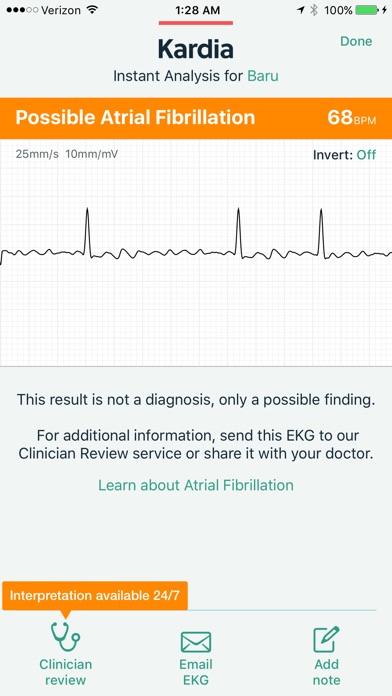Image resolution: width=392 pixels, height=696 pixels.
Task: Tap the last QRS spike on EKG
Action: [321, 233]
